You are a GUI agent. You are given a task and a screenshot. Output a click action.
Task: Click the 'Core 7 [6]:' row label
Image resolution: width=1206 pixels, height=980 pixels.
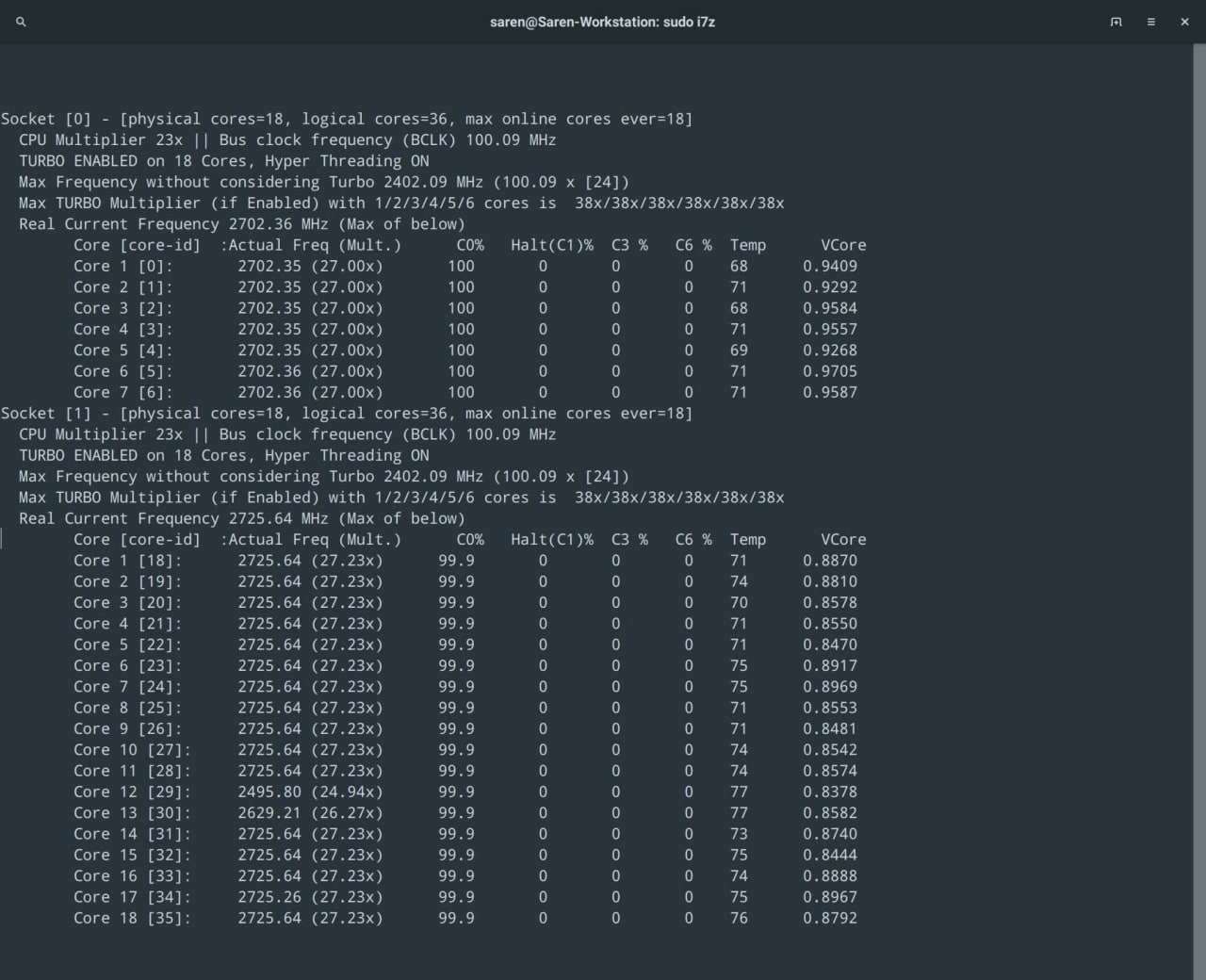[123, 392]
